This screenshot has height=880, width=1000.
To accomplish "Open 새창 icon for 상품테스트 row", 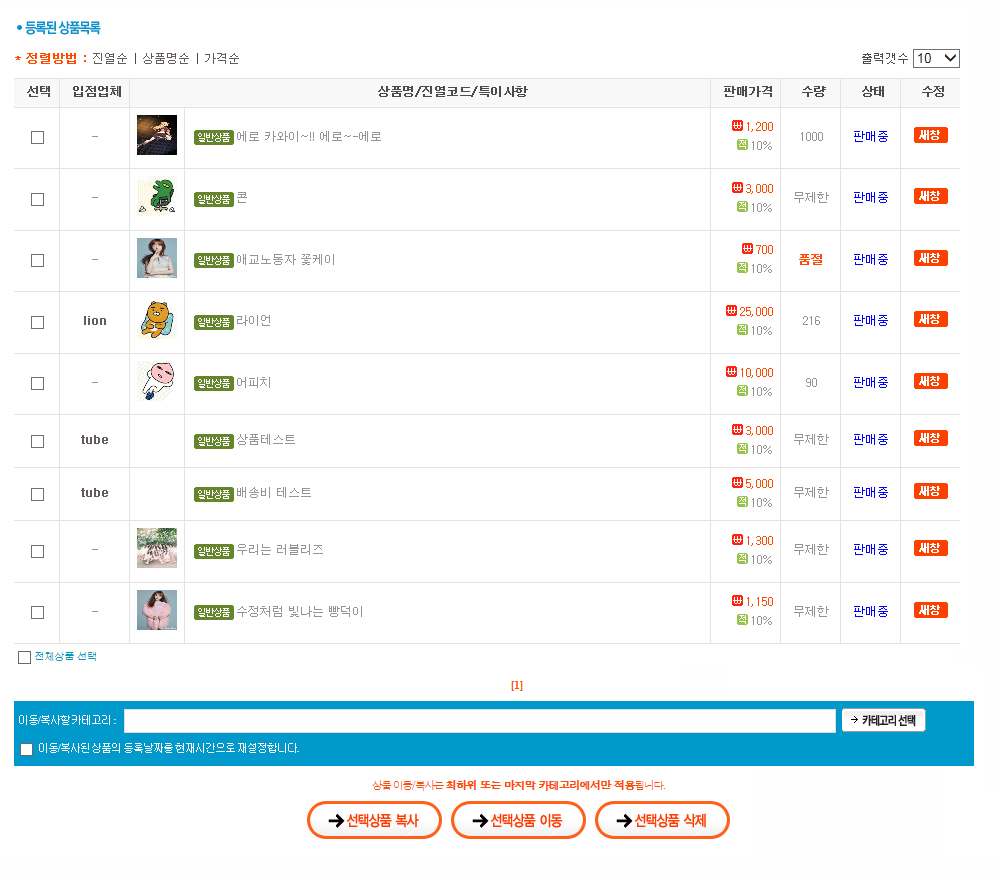I will tap(930, 438).
